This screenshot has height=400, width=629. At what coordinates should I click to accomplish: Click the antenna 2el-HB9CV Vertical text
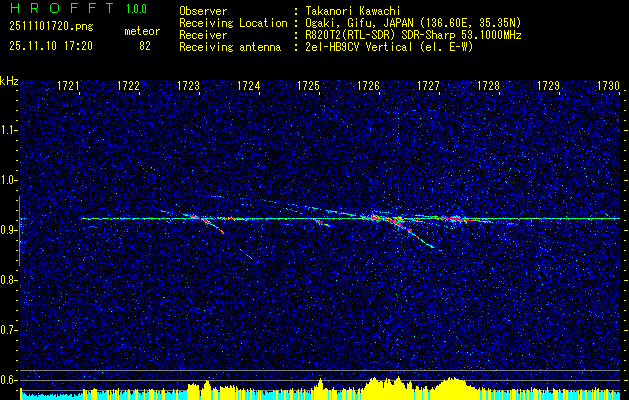(388, 47)
